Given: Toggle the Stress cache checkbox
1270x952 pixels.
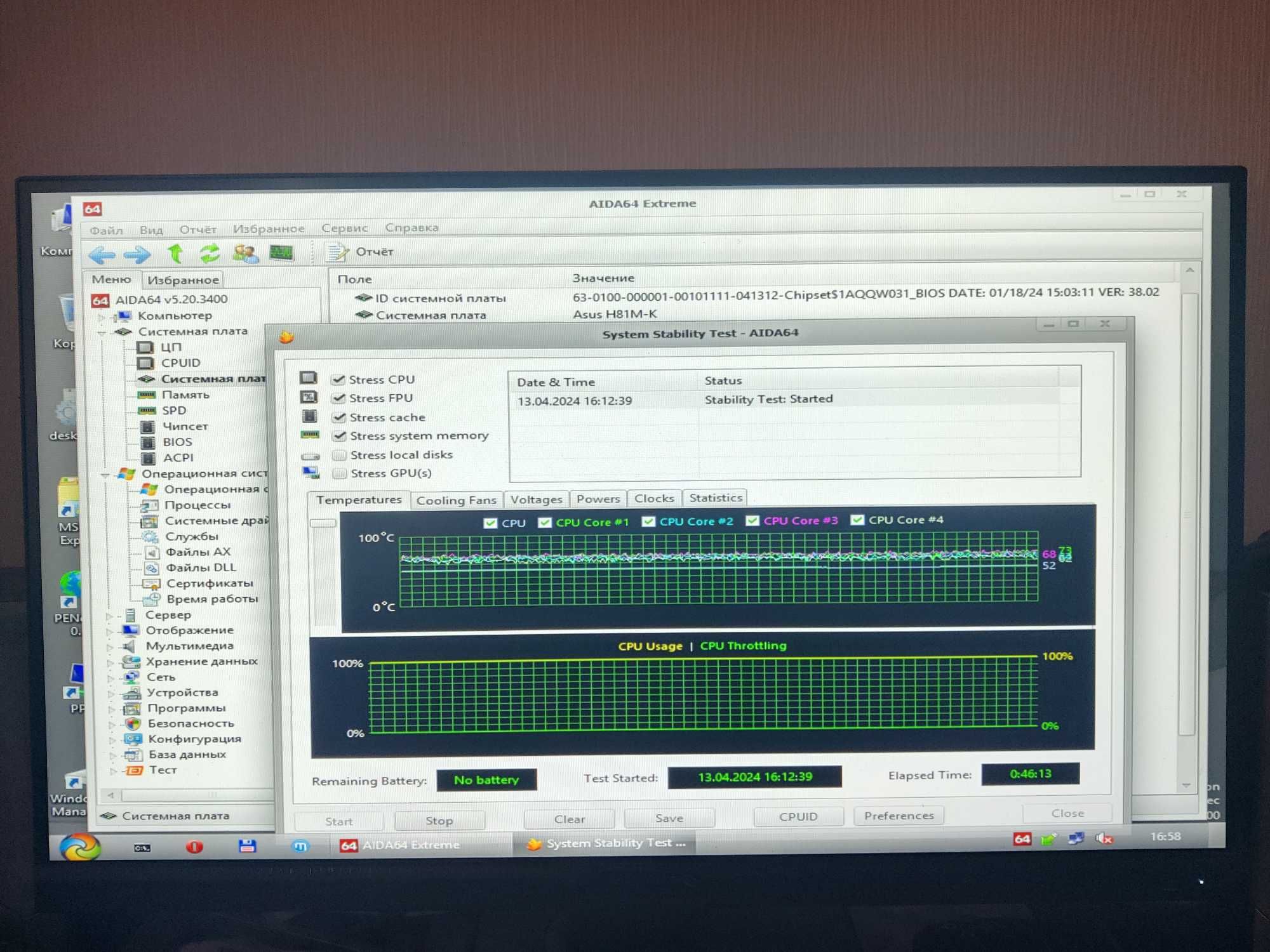Looking at the screenshot, I should point(340,417).
